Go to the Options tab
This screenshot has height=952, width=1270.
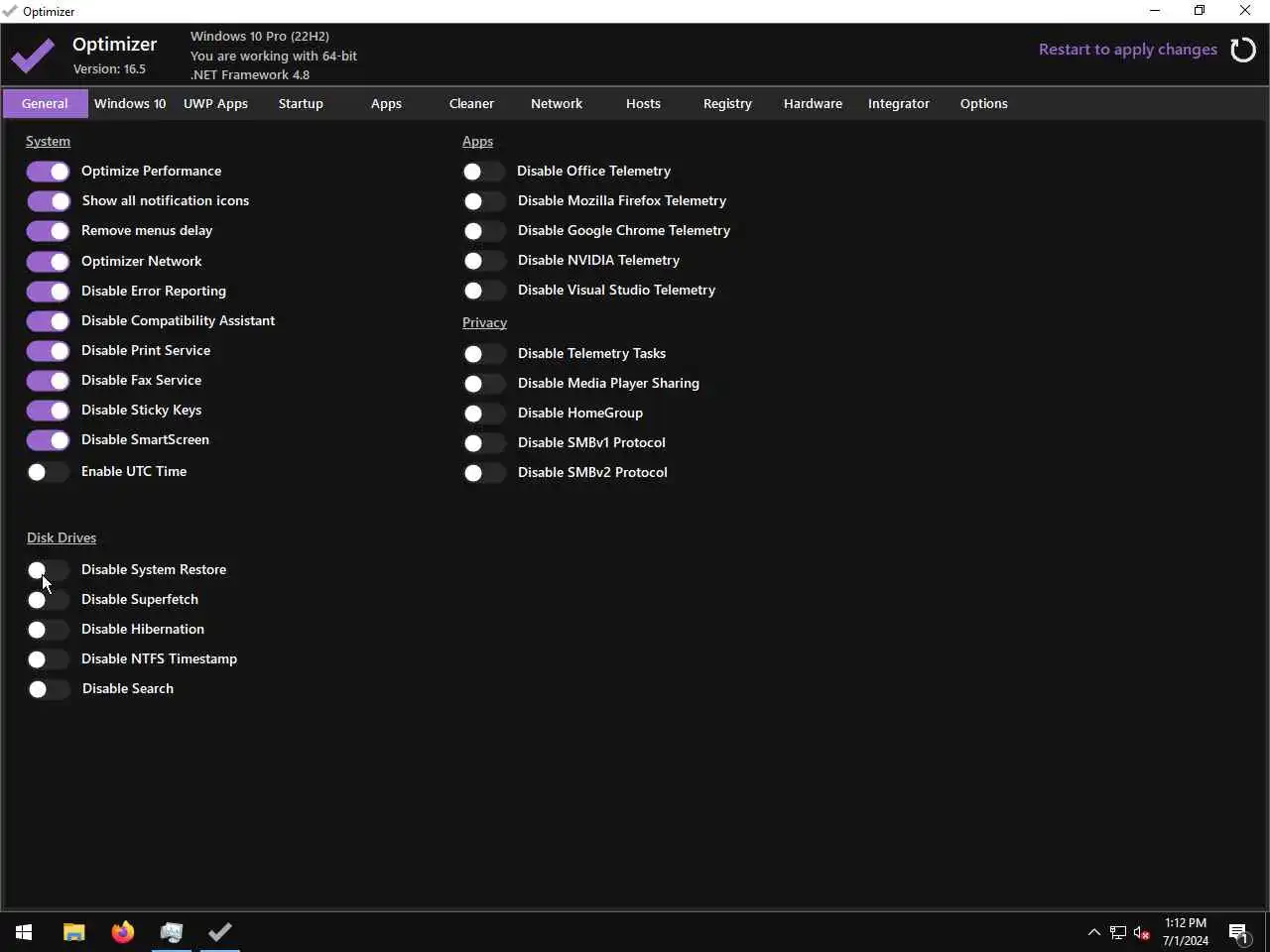tap(984, 103)
